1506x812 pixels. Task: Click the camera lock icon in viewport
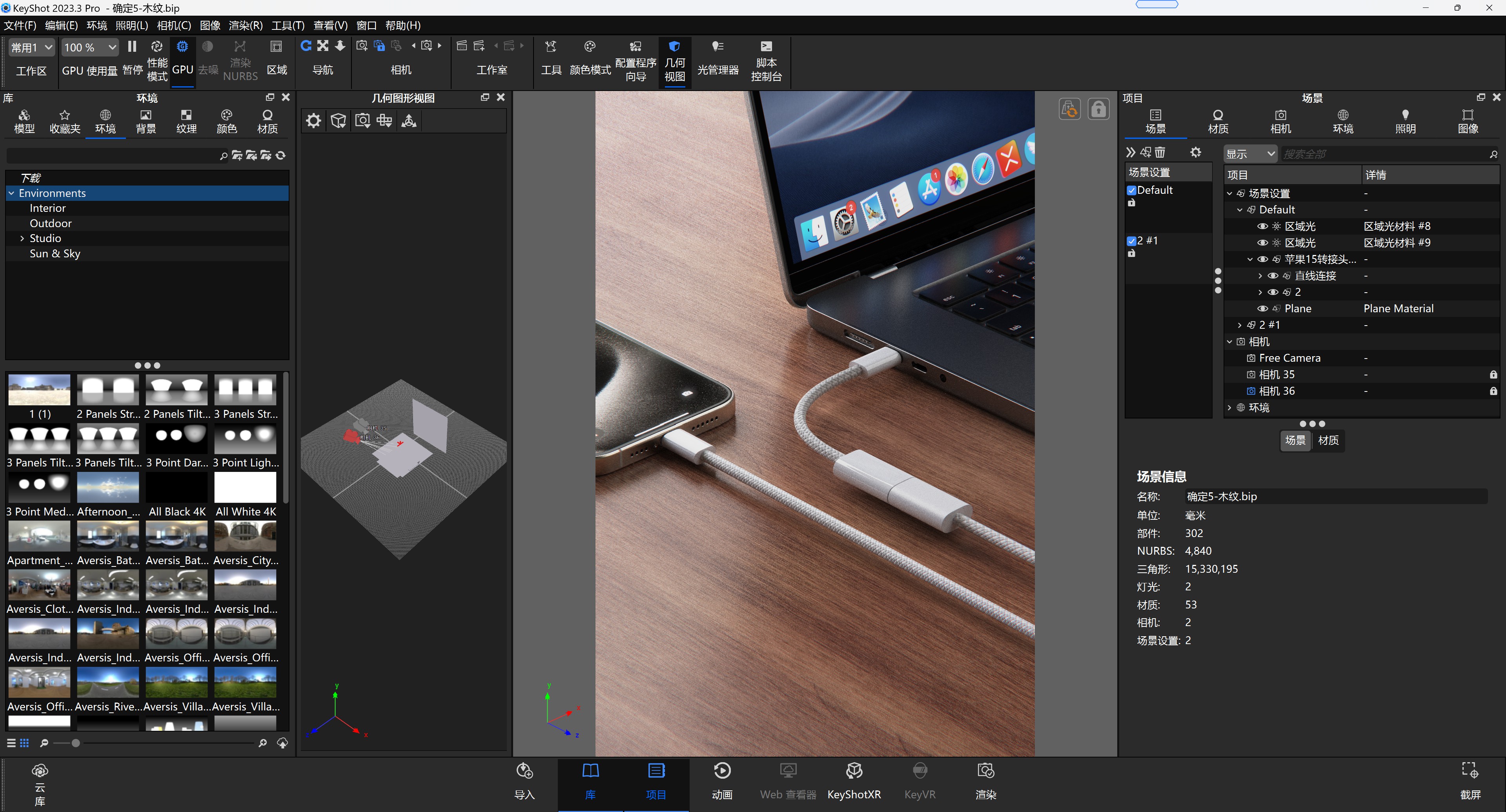click(x=1098, y=109)
